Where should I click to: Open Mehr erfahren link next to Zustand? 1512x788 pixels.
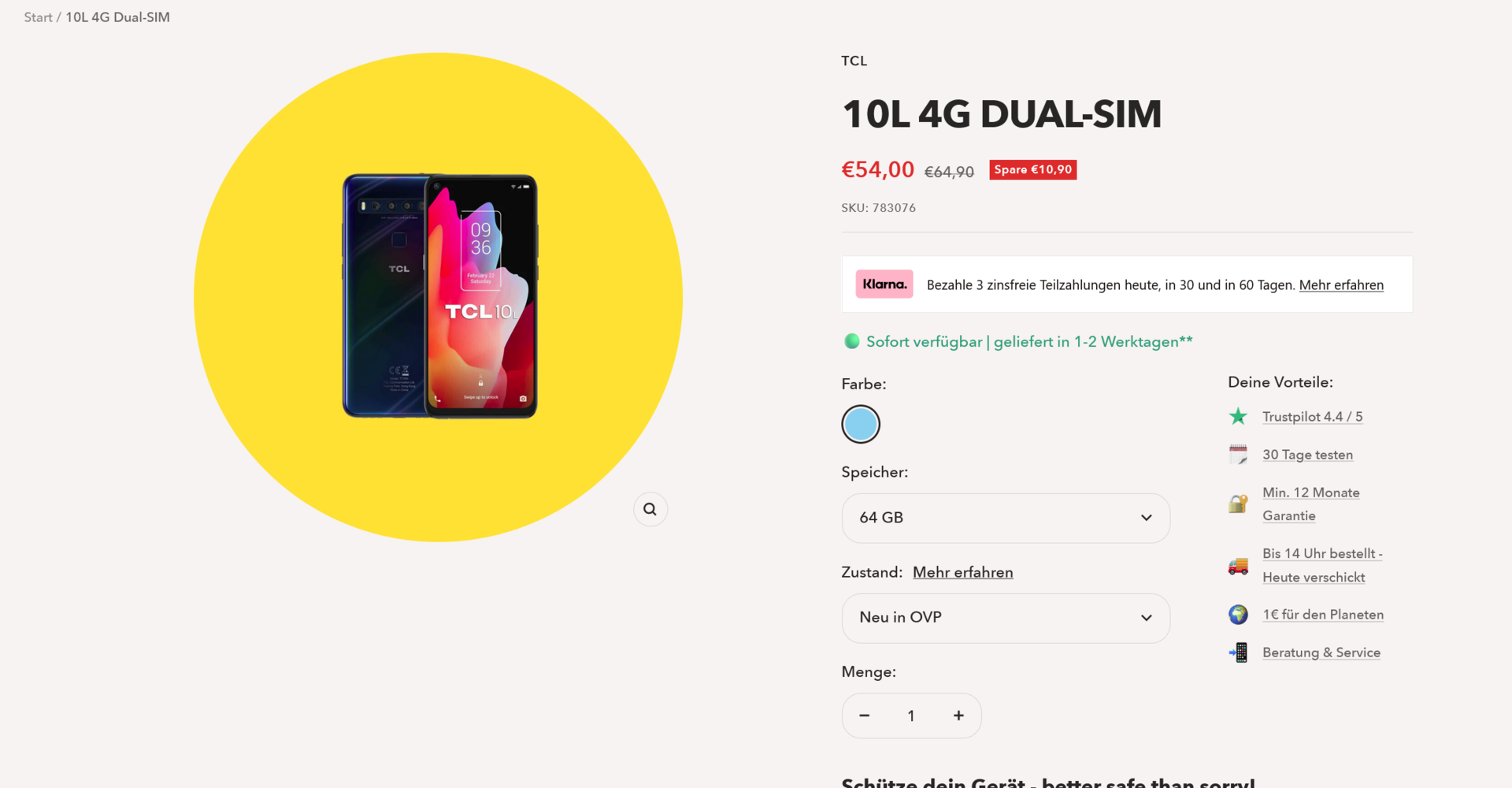tap(962, 572)
